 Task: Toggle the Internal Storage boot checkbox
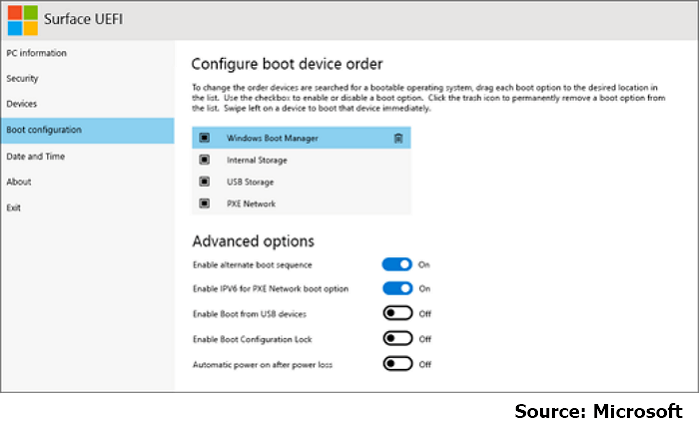[x=205, y=160]
